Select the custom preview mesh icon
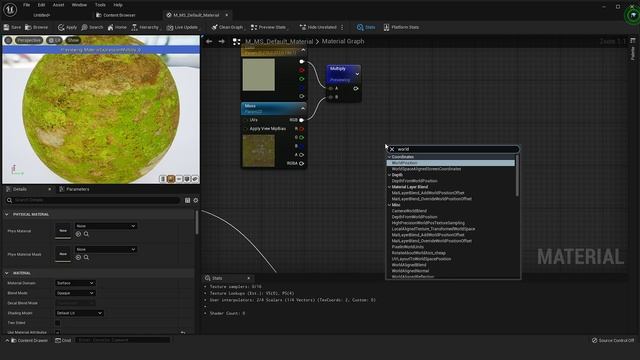This screenshot has height=360, width=640. pyautogui.click(x=195, y=179)
